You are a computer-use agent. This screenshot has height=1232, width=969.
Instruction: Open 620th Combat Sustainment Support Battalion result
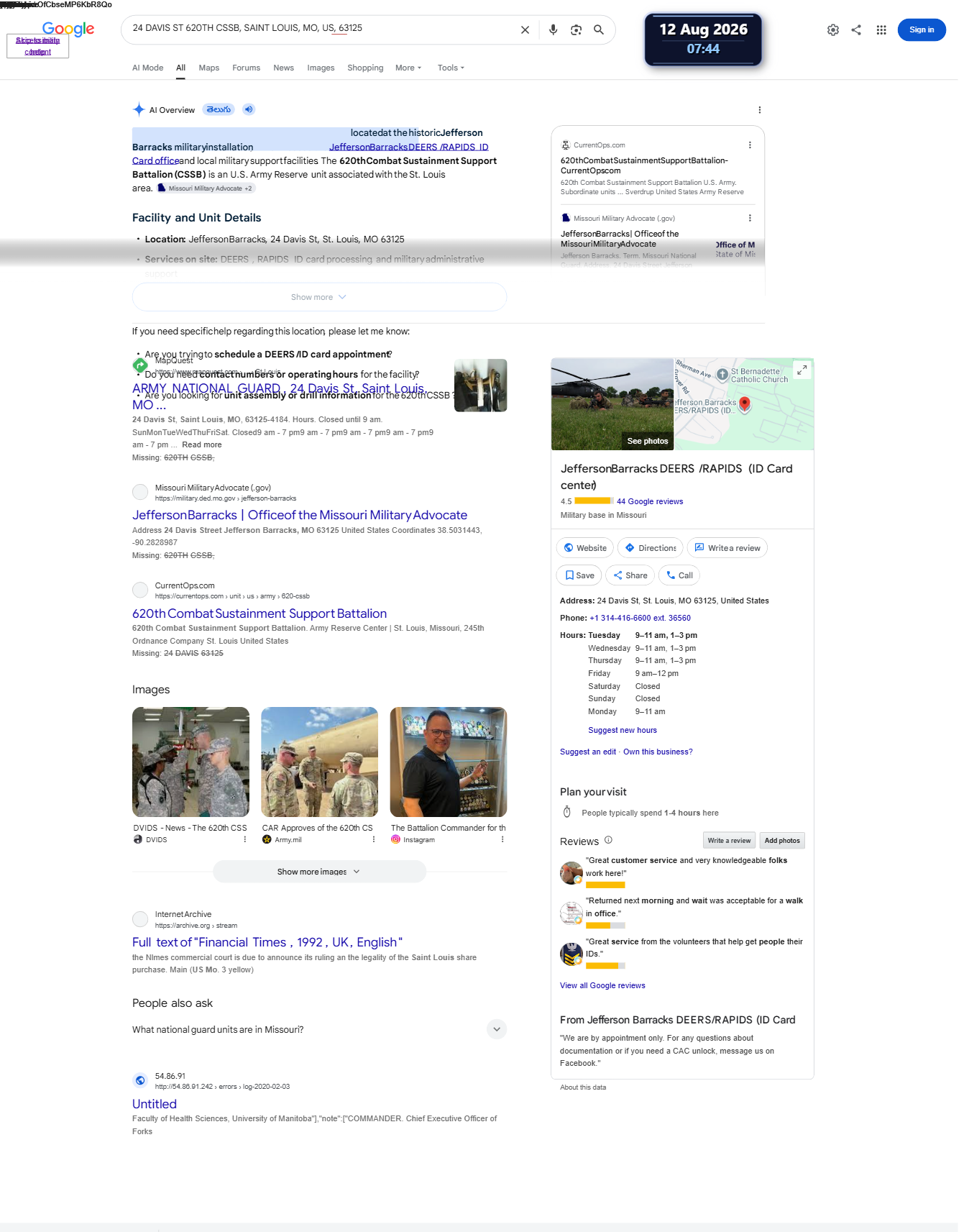[260, 613]
